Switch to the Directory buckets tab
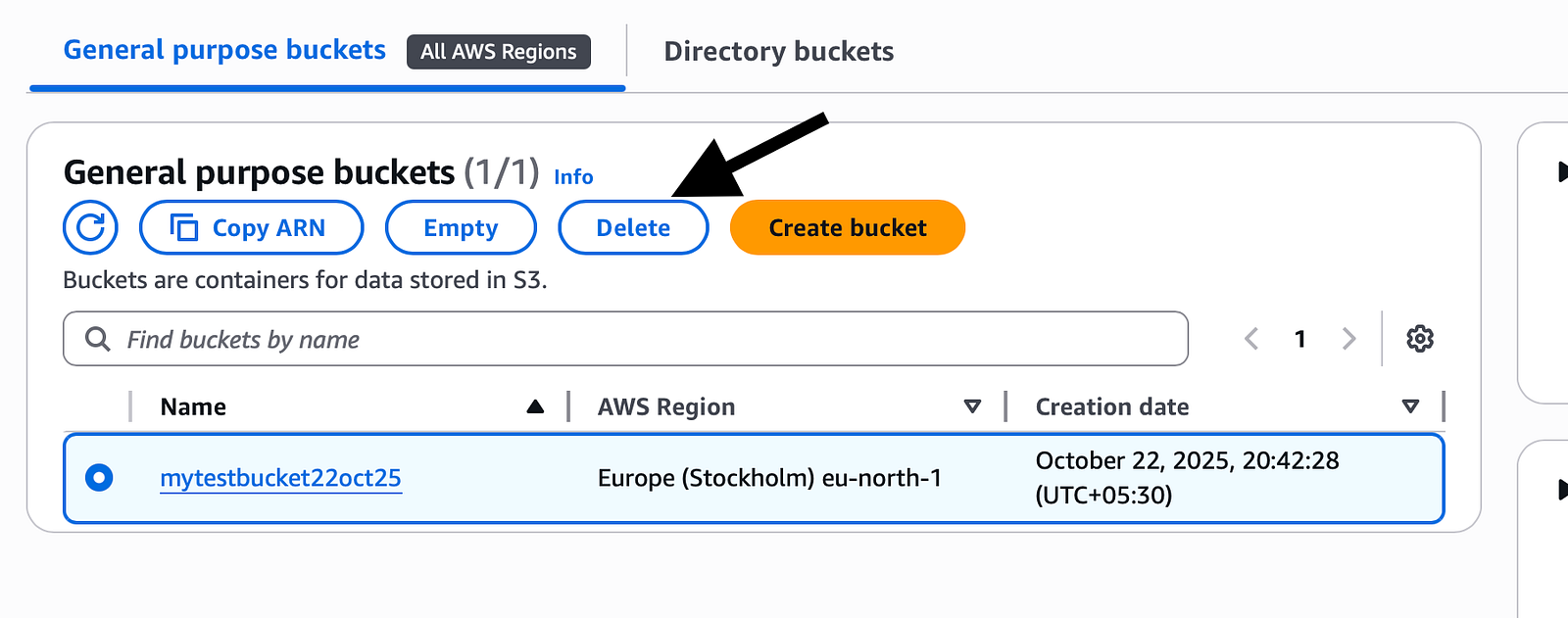Image resolution: width=1568 pixels, height=618 pixels. tap(779, 51)
